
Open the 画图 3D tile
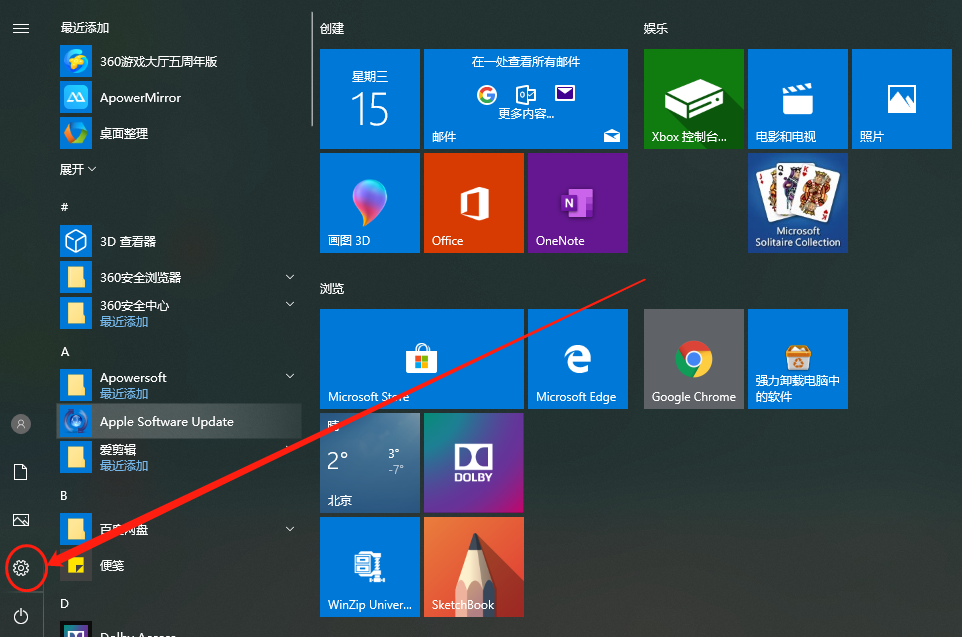point(370,203)
